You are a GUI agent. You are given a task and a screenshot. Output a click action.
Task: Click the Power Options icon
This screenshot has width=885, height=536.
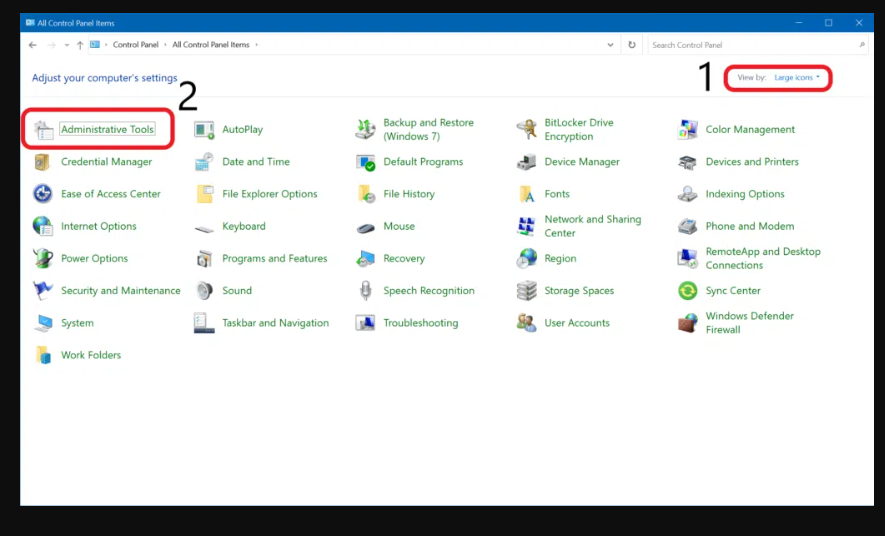[43, 259]
